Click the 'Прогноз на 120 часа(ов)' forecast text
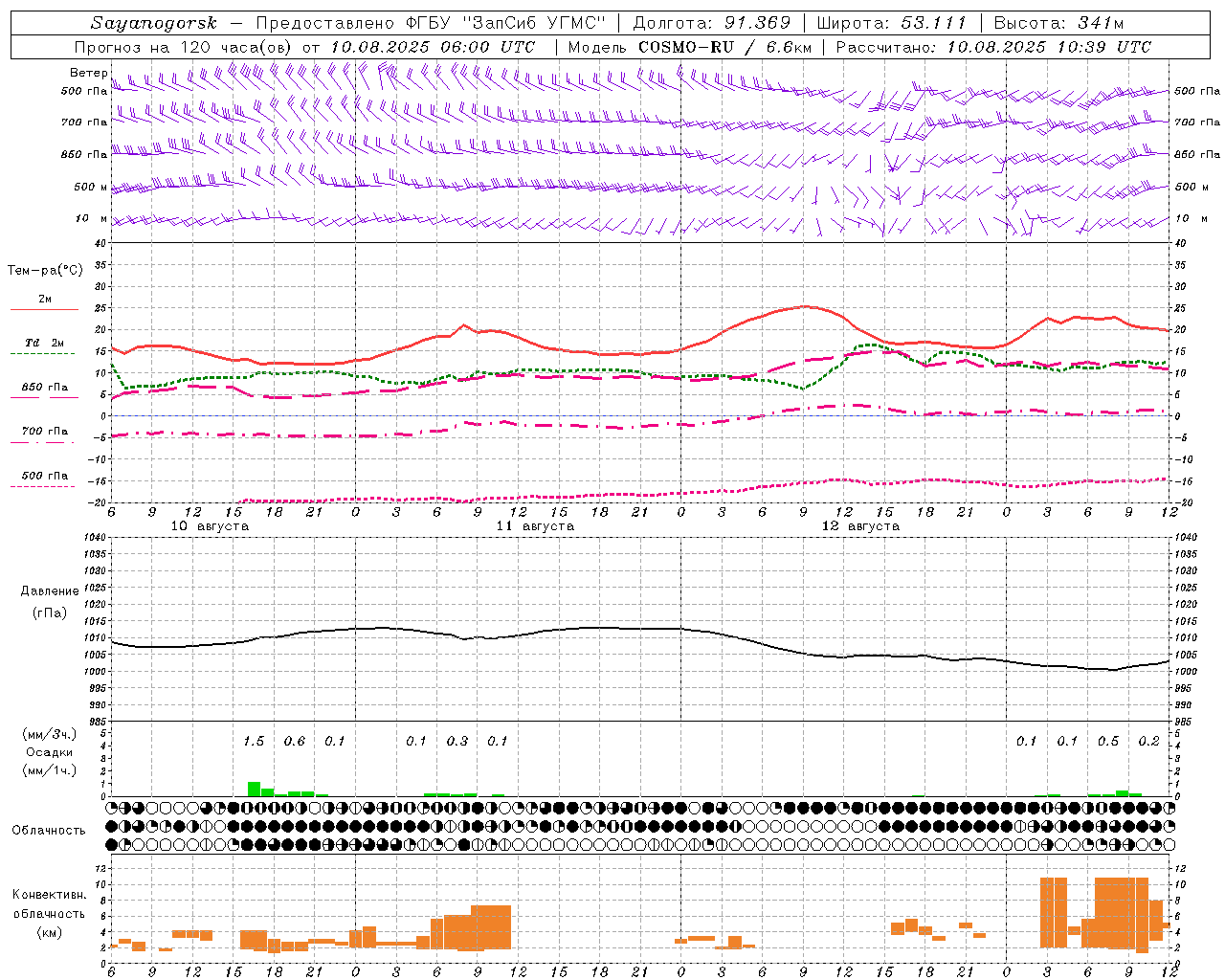1225x980 pixels. pyautogui.click(x=184, y=47)
